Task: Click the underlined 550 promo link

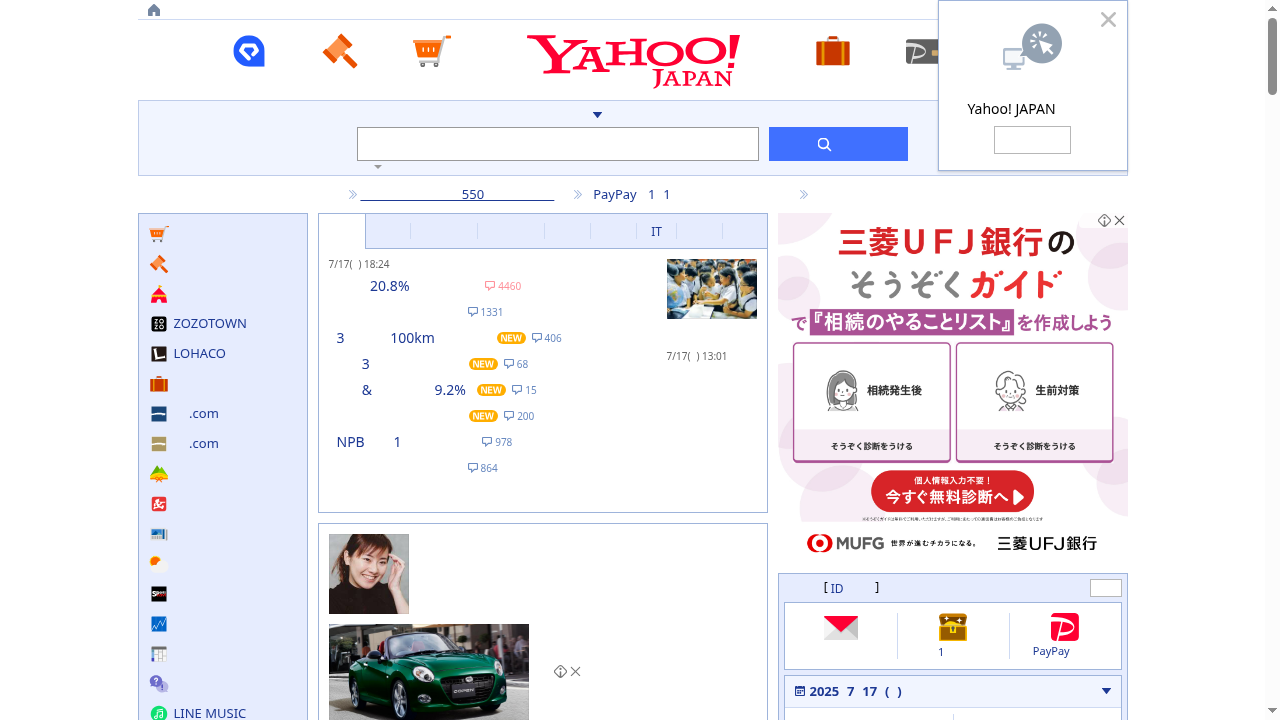Action: point(457,195)
